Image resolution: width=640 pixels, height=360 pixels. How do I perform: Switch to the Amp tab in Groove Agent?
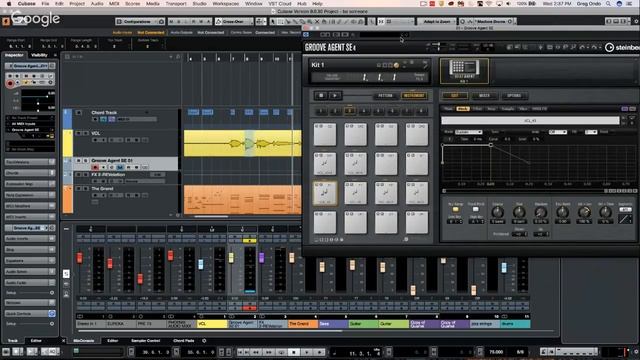click(491, 109)
